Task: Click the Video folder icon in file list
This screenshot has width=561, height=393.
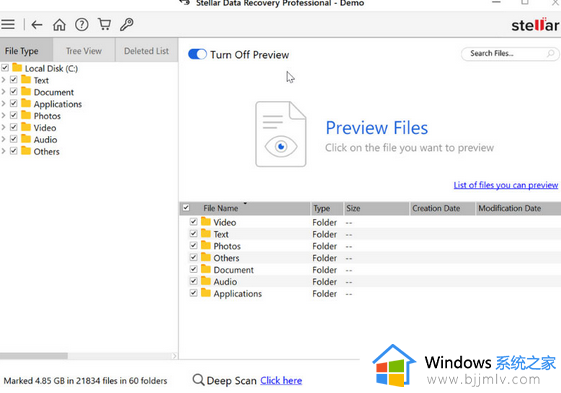Action: [x=206, y=221]
